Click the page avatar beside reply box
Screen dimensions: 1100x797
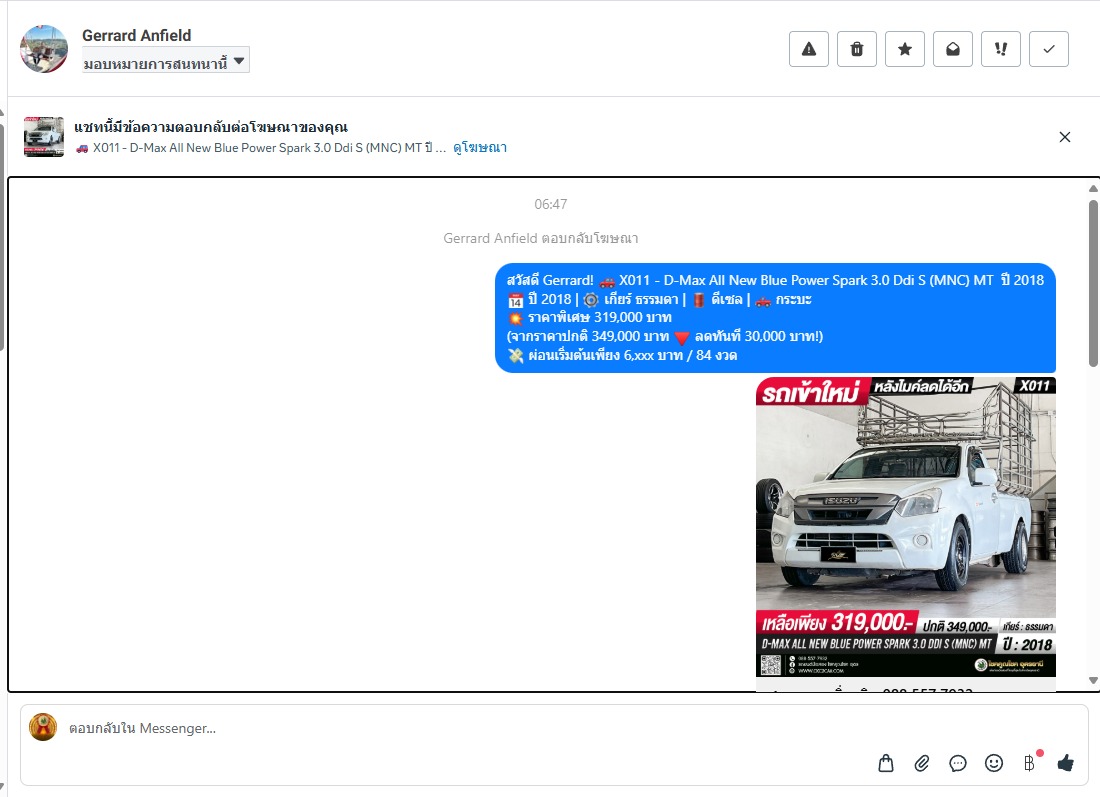point(43,728)
